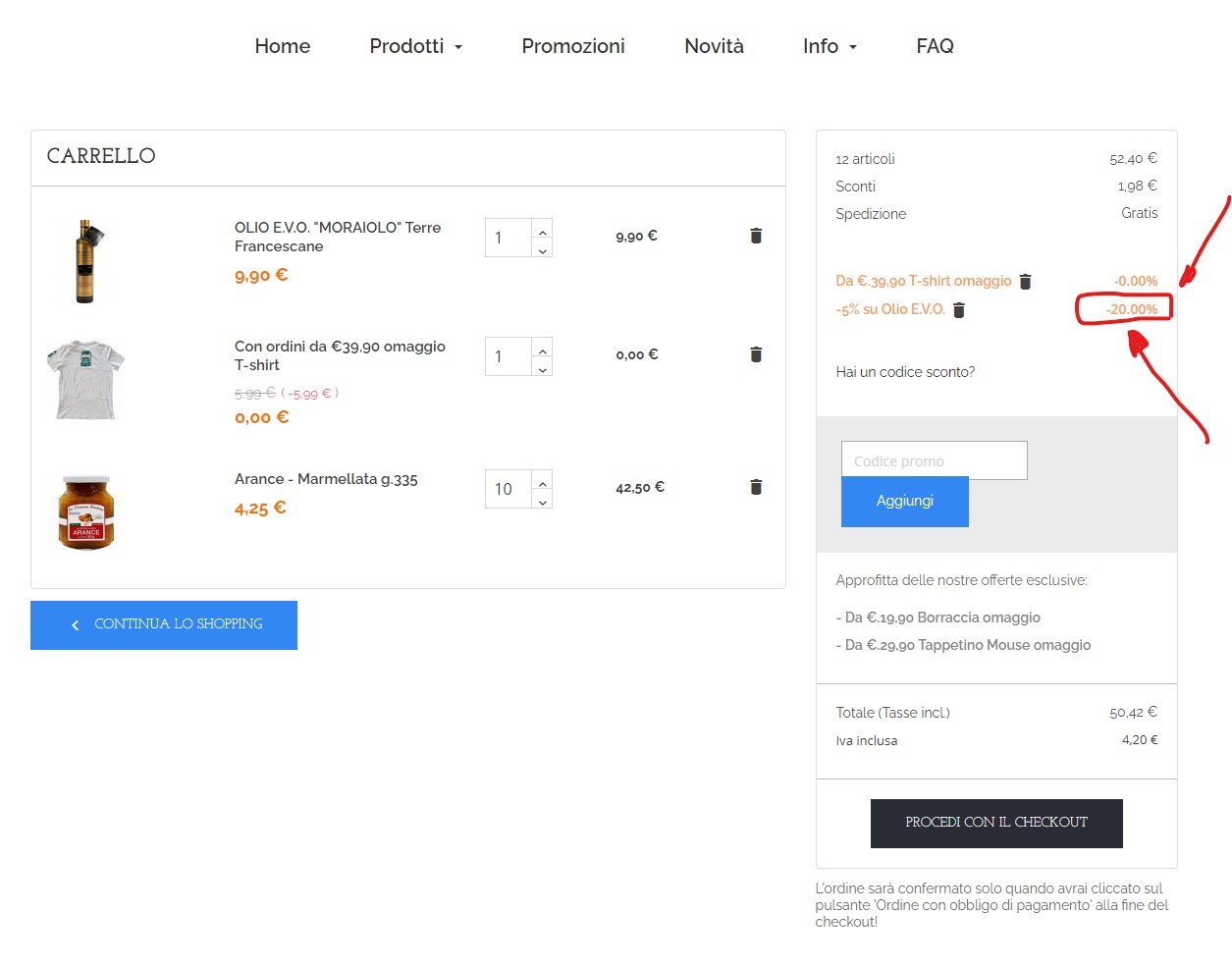
Task: Apply the Borraccia omaggio offer link
Action: tap(941, 618)
